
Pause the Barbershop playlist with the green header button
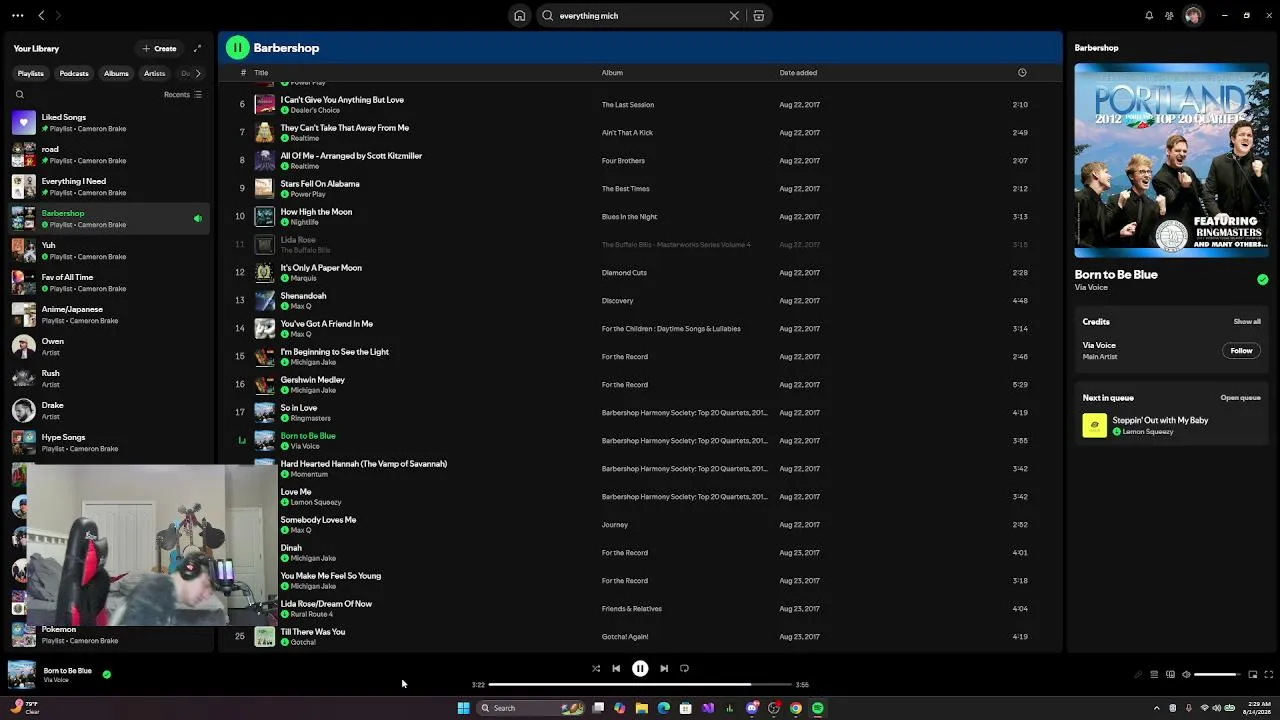pos(237,47)
